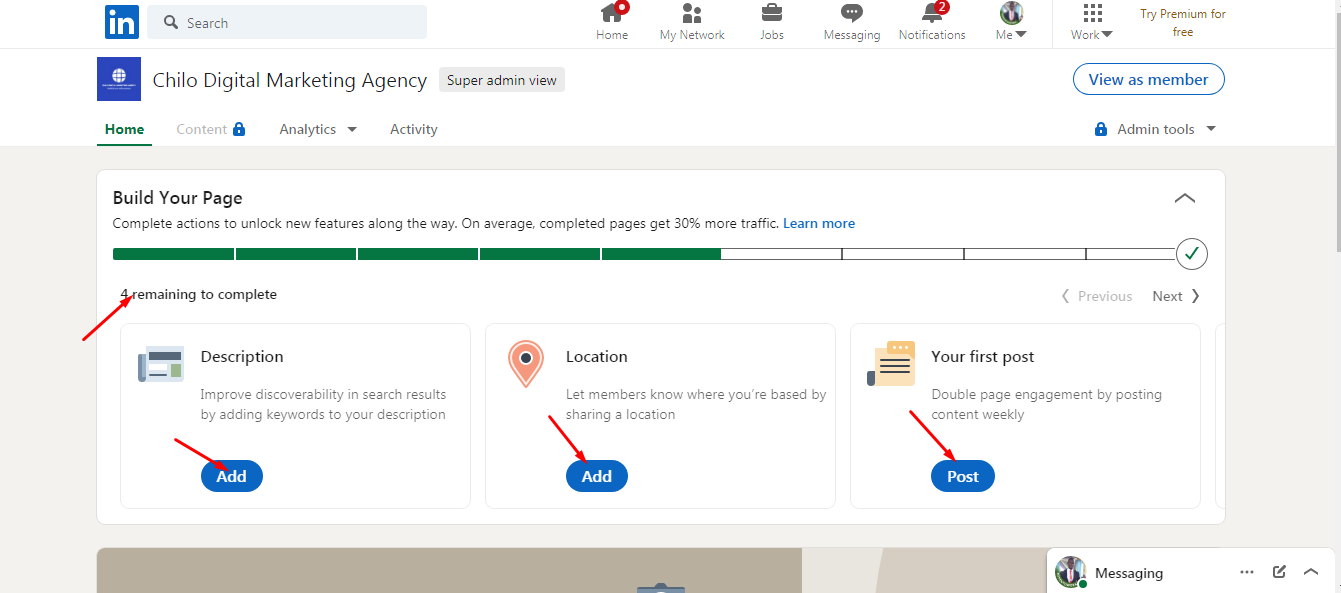1341x593 pixels.
Task: Open Notifications bell icon
Action: tap(932, 22)
